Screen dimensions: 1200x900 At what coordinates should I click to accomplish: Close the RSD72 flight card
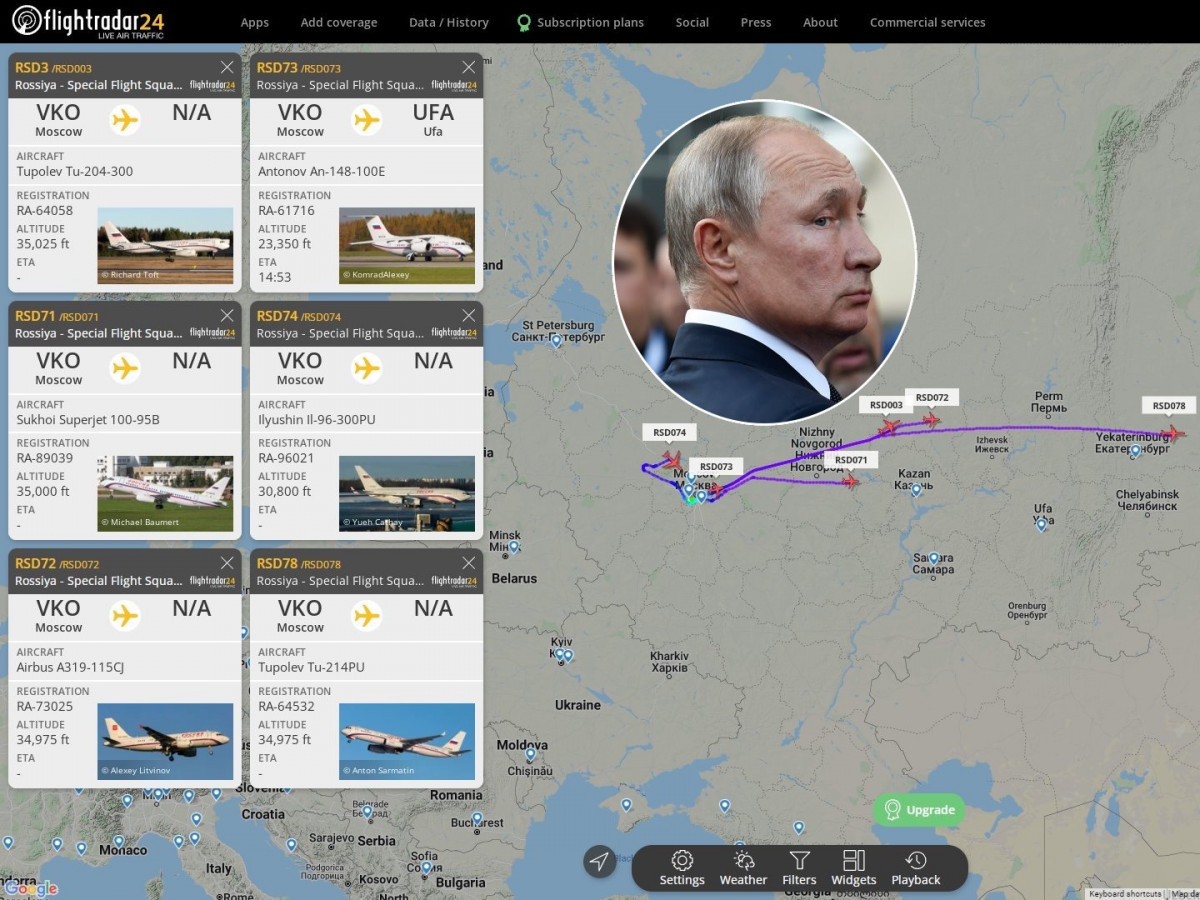coord(227,563)
